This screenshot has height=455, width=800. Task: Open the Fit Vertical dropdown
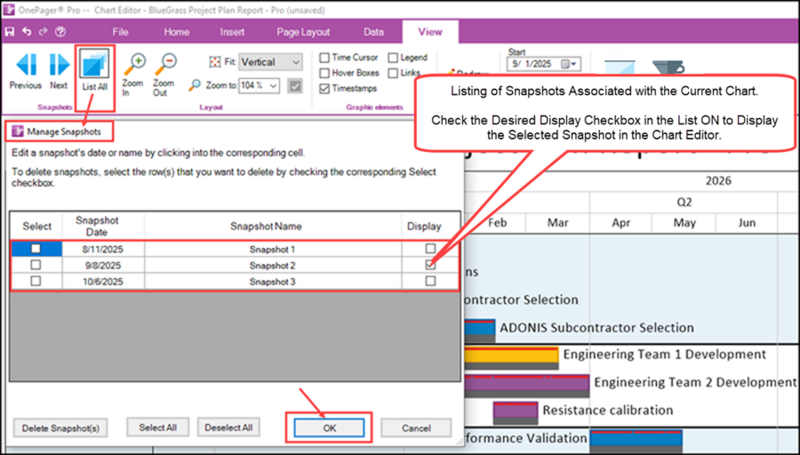pos(270,62)
